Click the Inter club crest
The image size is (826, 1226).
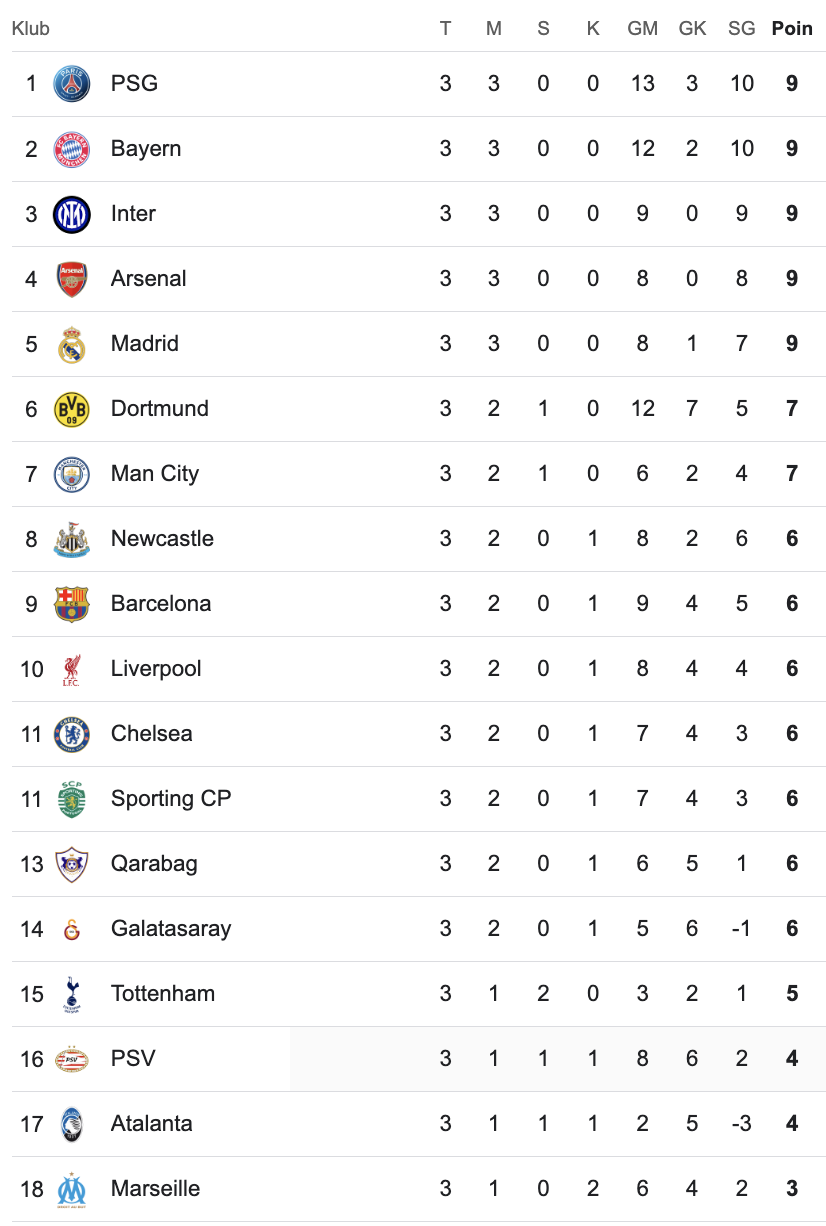(x=71, y=214)
